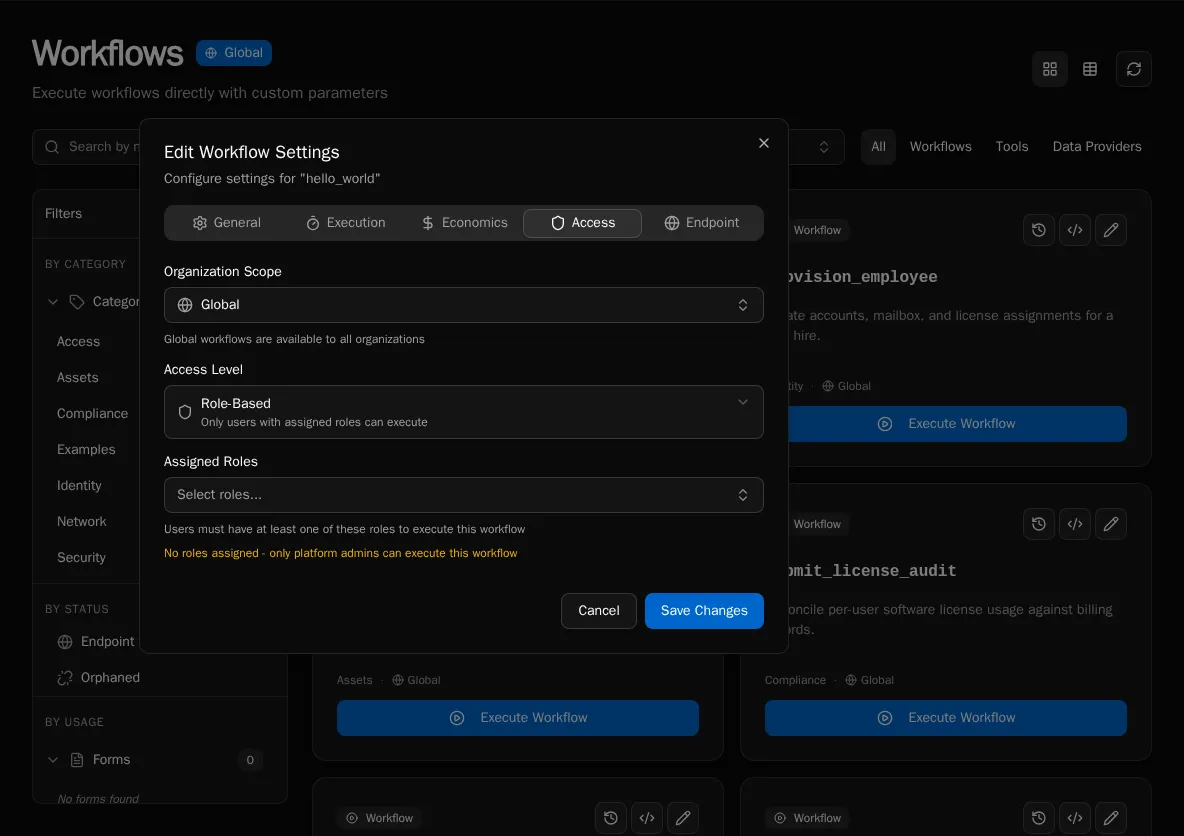Execute the Assets Global workflow

[517, 718]
